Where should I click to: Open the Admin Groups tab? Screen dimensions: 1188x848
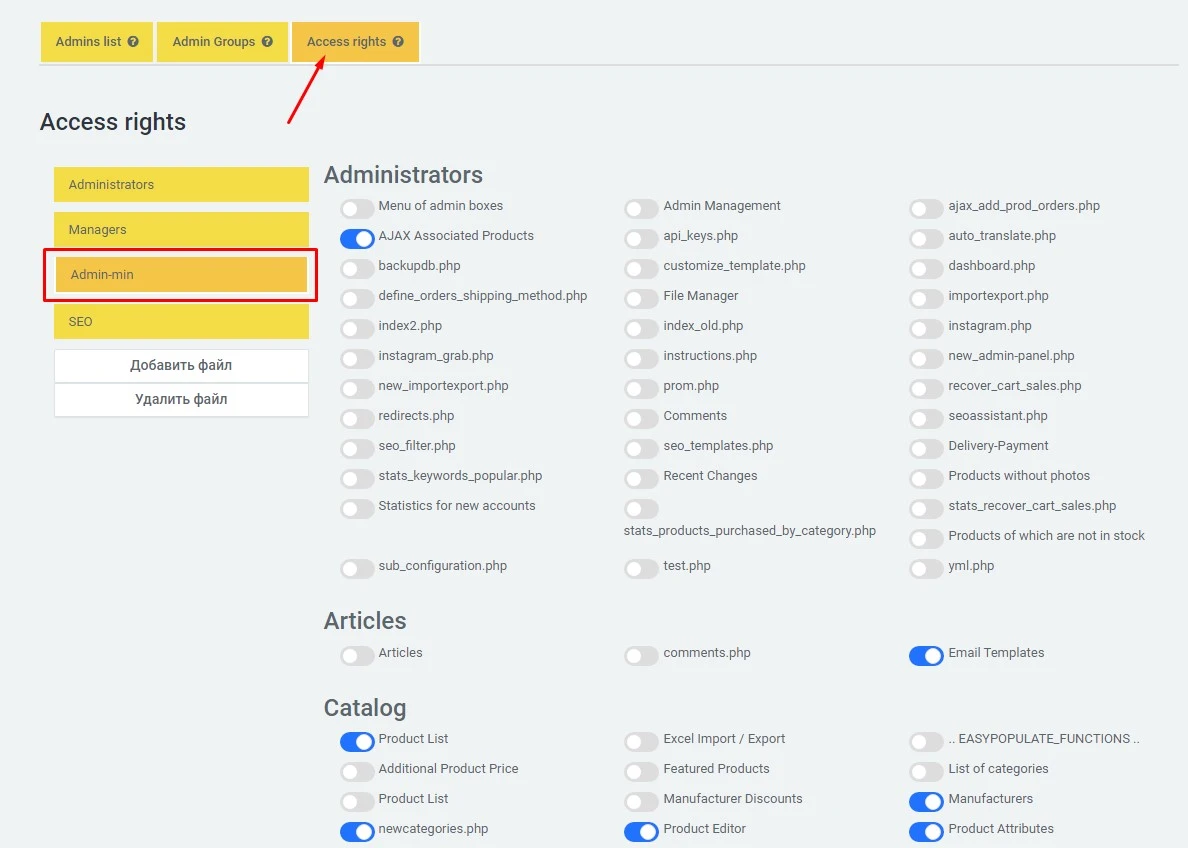[x=213, y=41]
